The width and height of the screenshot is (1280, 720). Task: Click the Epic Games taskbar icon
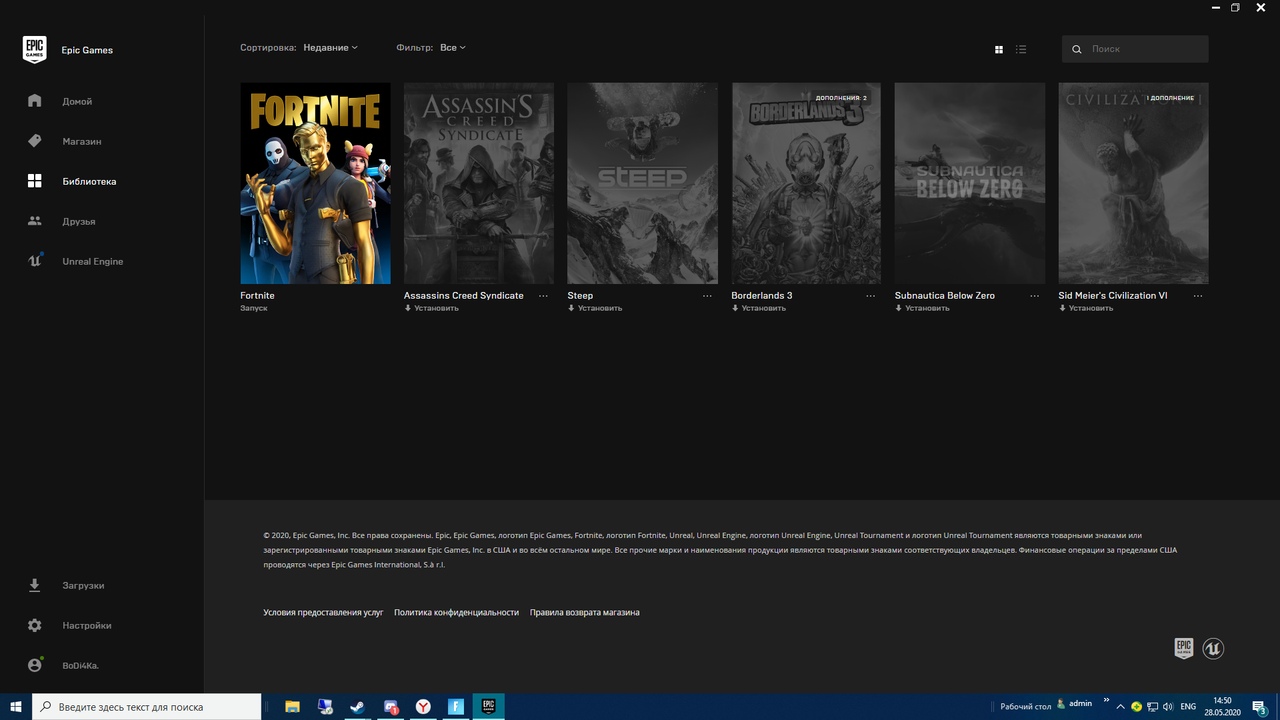click(x=489, y=706)
